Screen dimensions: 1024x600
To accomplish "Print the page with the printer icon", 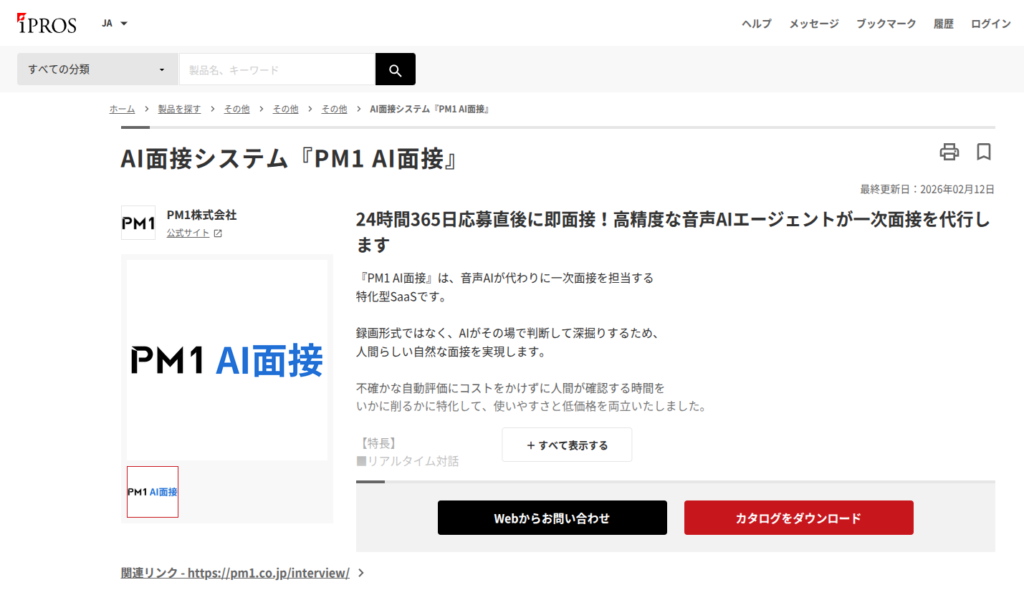I will 949,152.
